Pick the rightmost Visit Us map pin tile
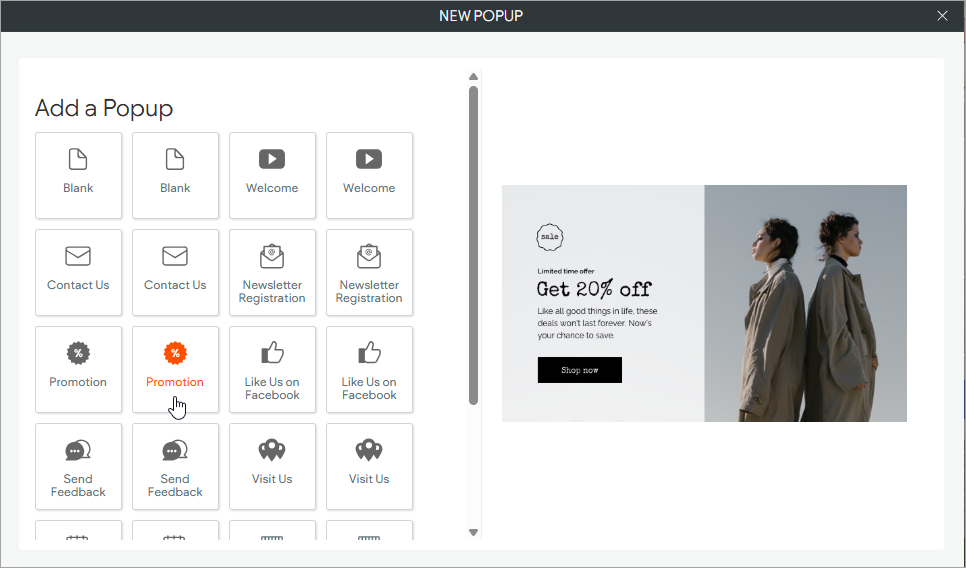The width and height of the screenshot is (966, 568). [369, 466]
